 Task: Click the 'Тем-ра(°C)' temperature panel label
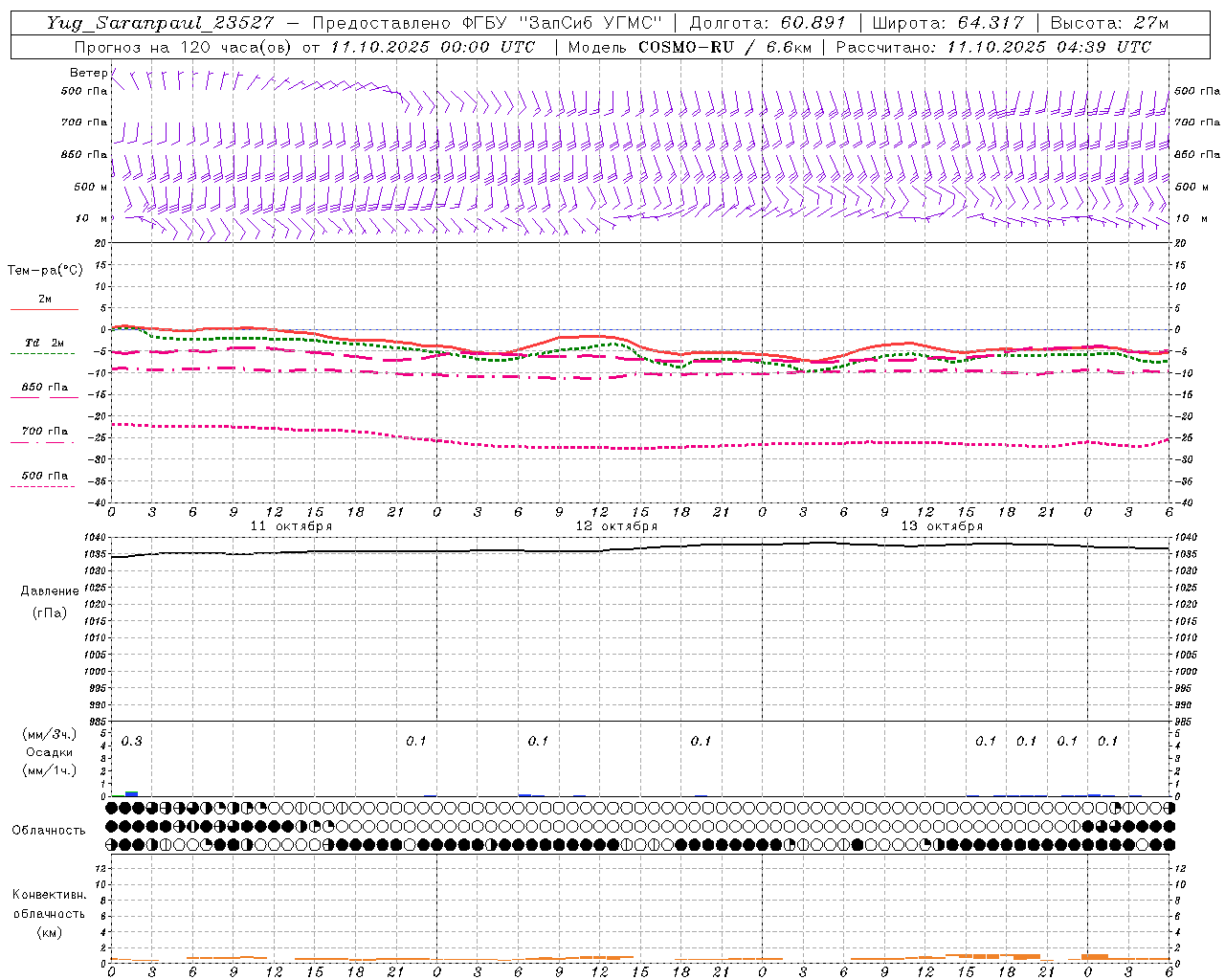(45, 270)
